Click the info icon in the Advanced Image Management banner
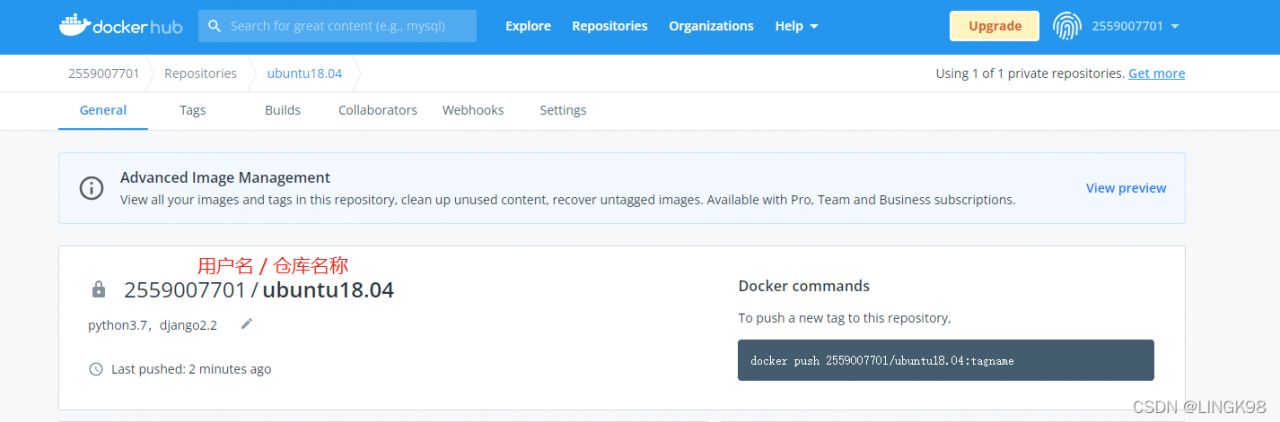The width and height of the screenshot is (1280, 422). pos(91,188)
